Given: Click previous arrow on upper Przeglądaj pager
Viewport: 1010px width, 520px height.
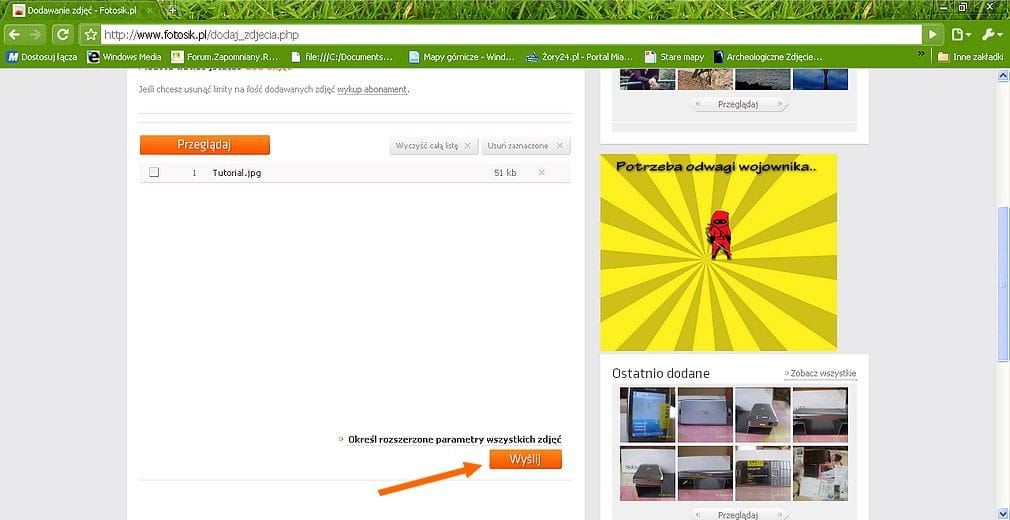Looking at the screenshot, I should (x=698, y=104).
